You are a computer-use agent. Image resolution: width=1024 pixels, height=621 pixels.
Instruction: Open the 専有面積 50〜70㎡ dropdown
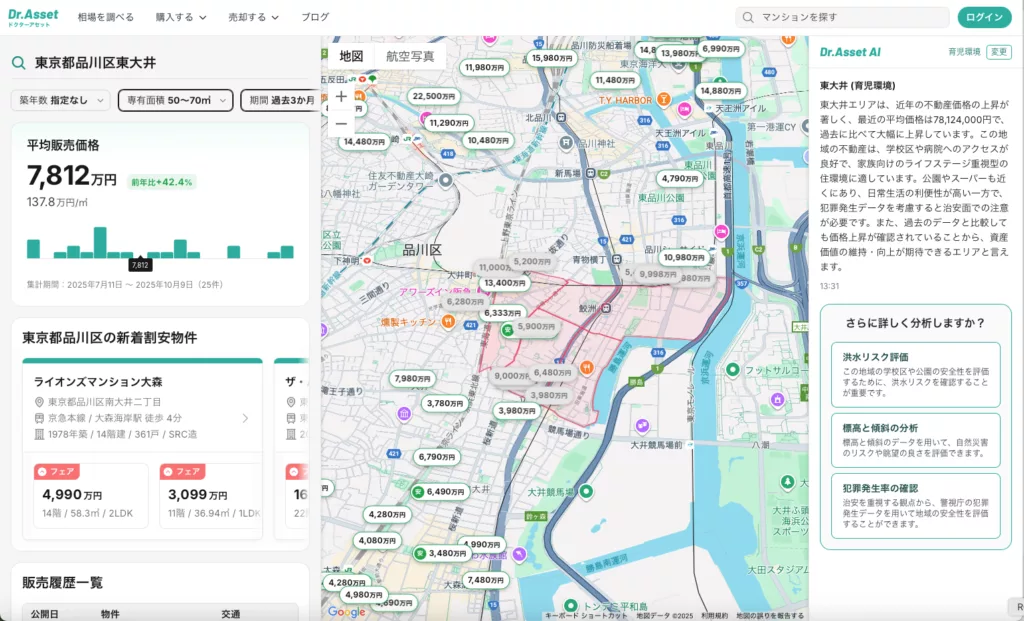pyautogui.click(x=175, y=100)
